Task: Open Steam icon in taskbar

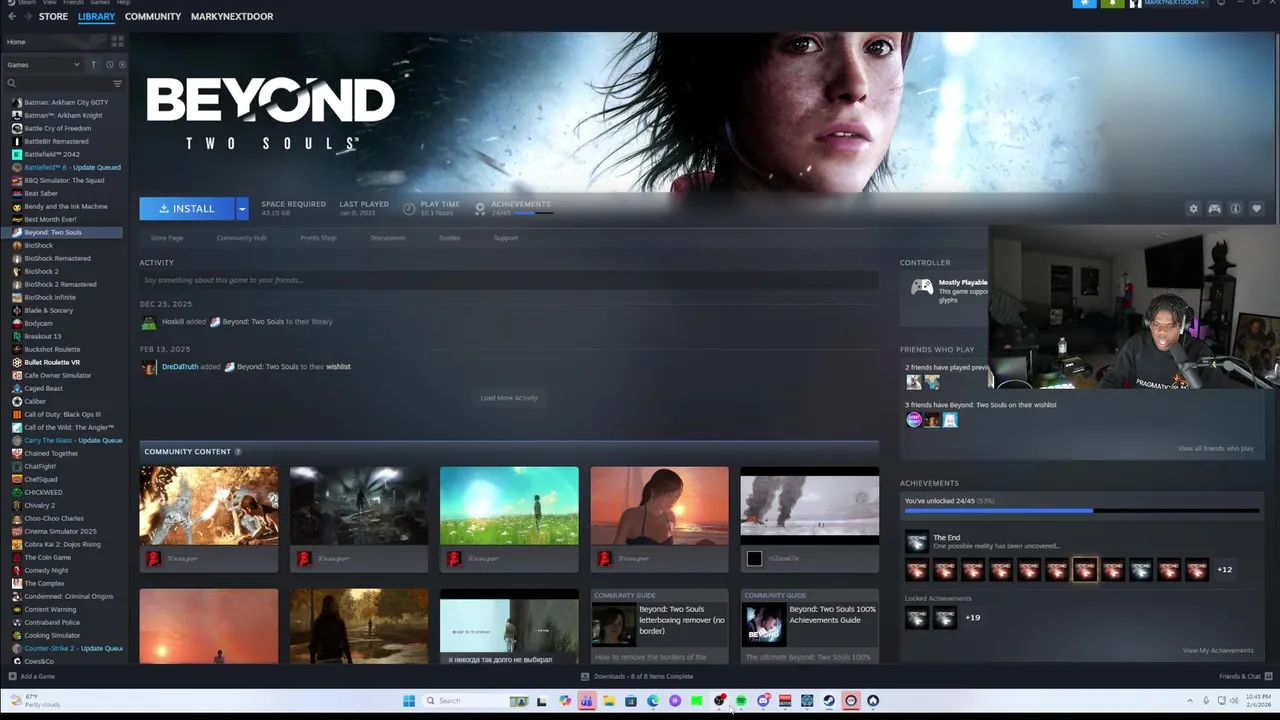Action: pyautogui.click(x=829, y=701)
